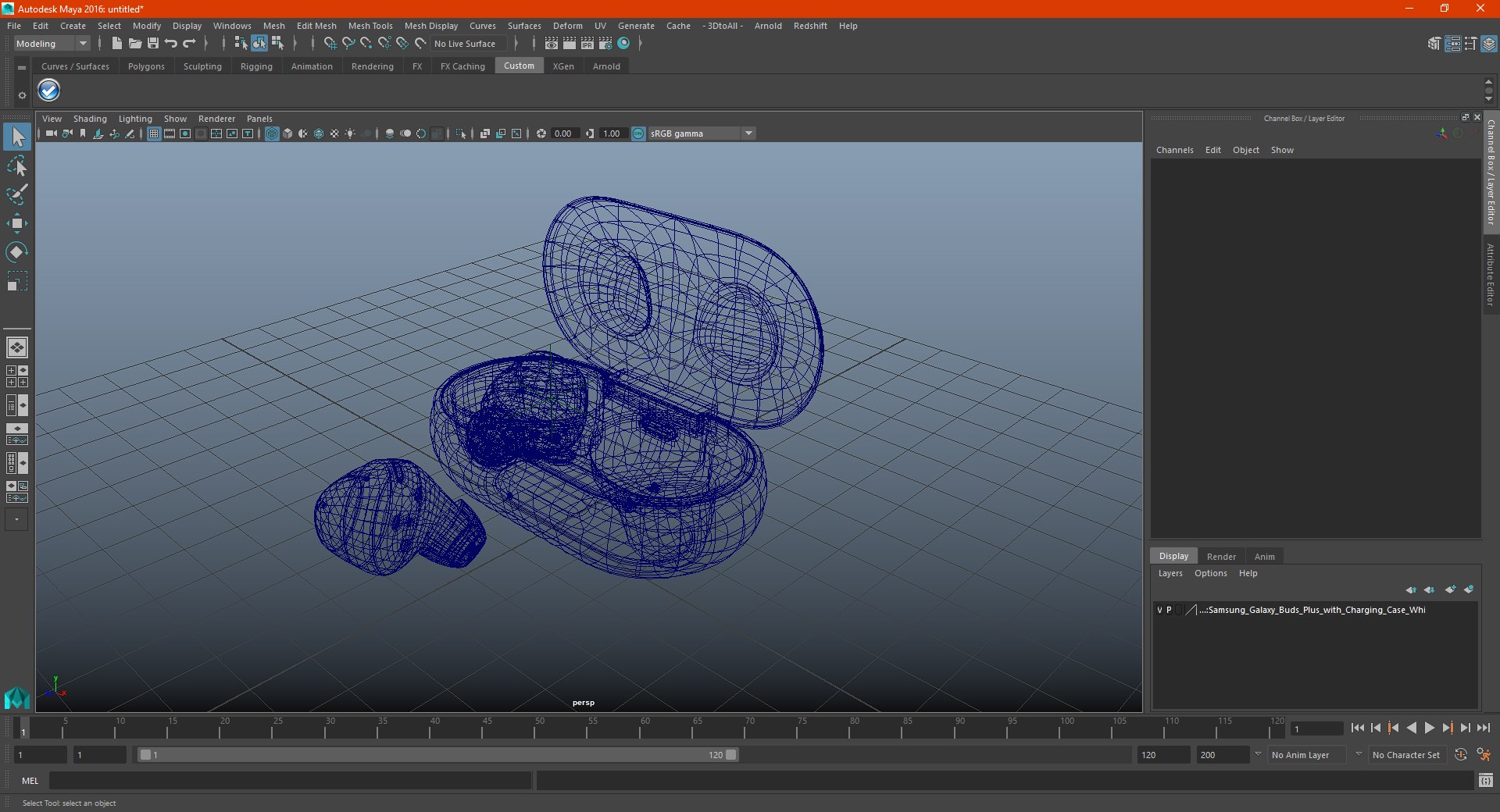
Task: Open the Mesh Tools menu
Action: click(x=370, y=26)
